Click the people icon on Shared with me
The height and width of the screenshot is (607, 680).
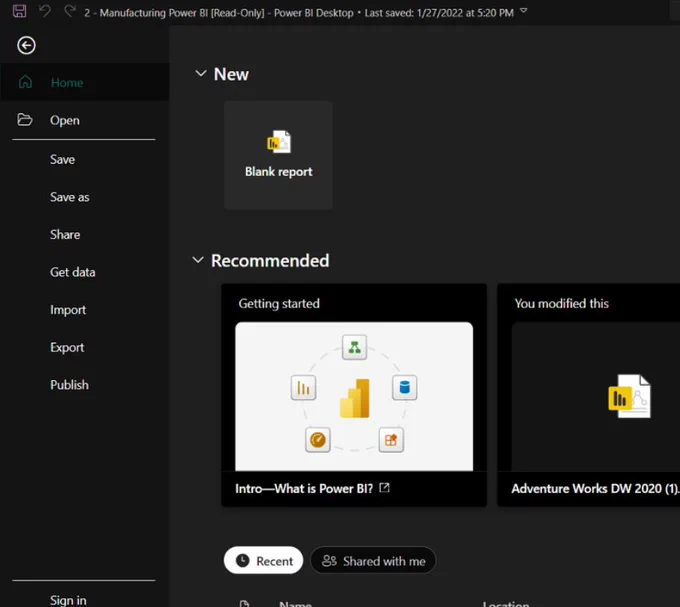329,561
